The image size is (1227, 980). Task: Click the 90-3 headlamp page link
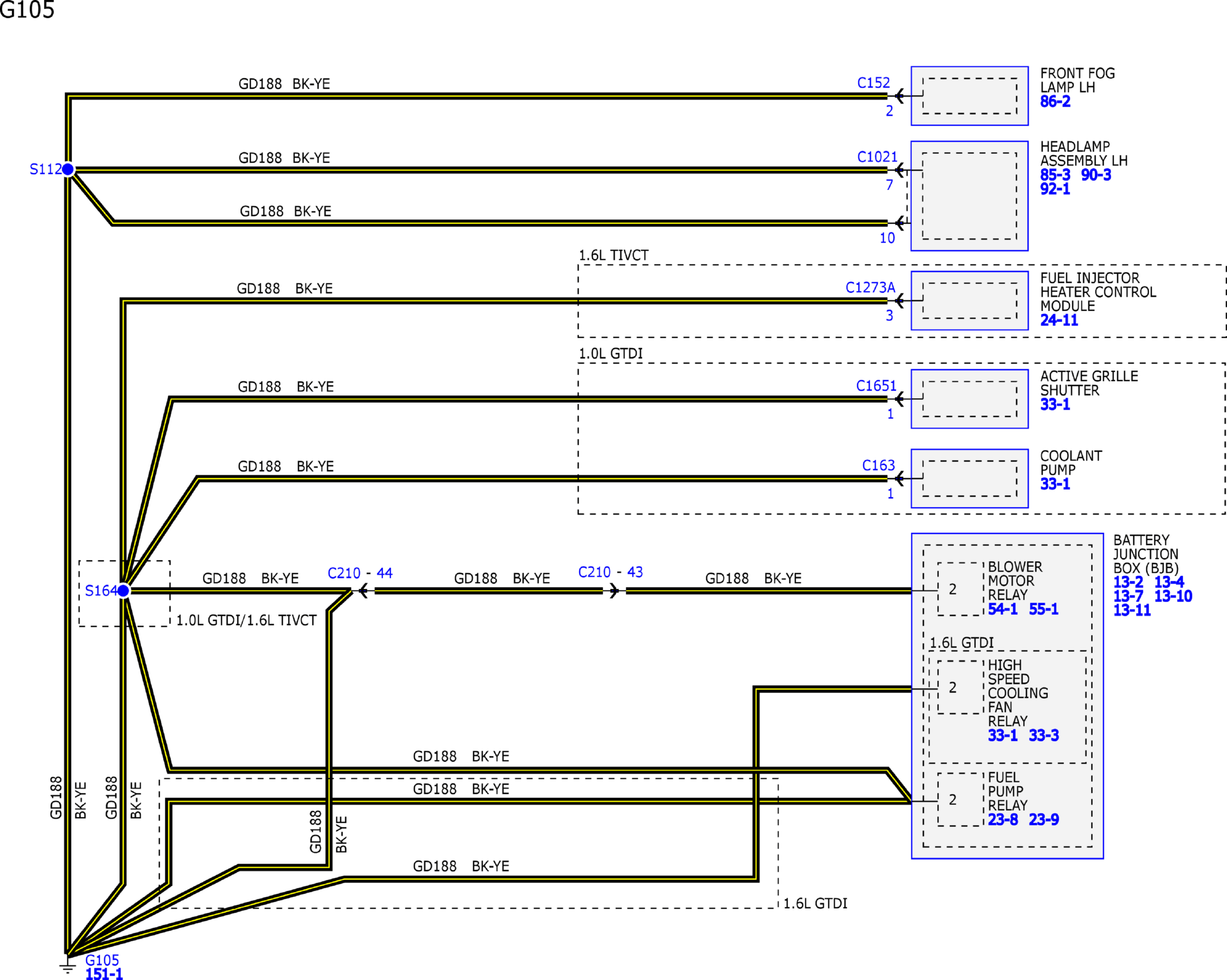point(1096,175)
